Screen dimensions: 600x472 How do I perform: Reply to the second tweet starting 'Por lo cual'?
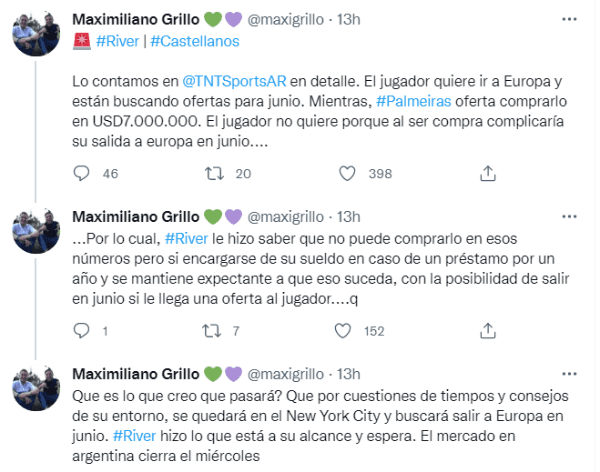pos(84,330)
